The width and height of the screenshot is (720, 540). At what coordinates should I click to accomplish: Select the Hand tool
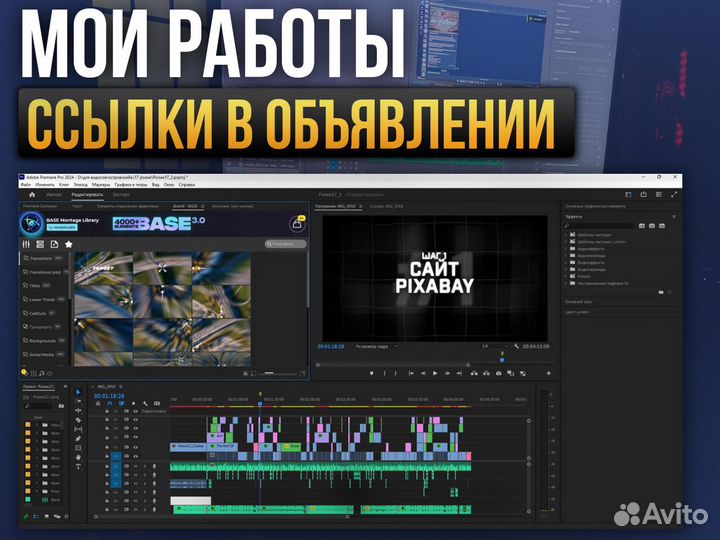point(78,457)
